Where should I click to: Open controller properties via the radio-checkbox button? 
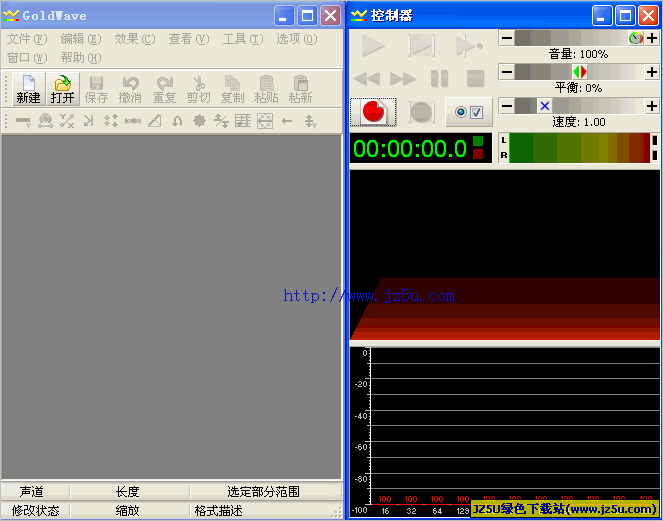tap(469, 112)
